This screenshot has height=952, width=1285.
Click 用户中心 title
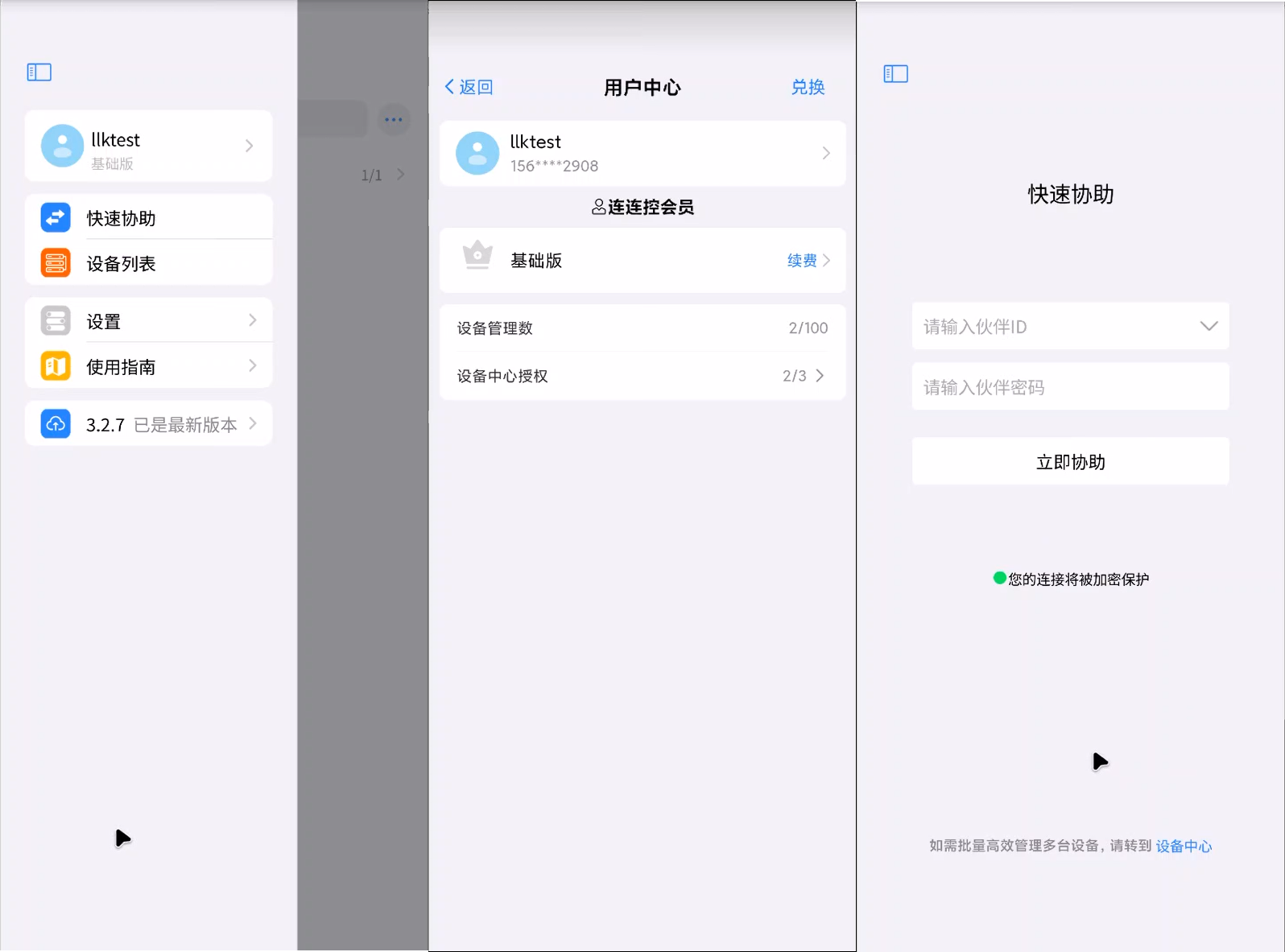tap(642, 87)
